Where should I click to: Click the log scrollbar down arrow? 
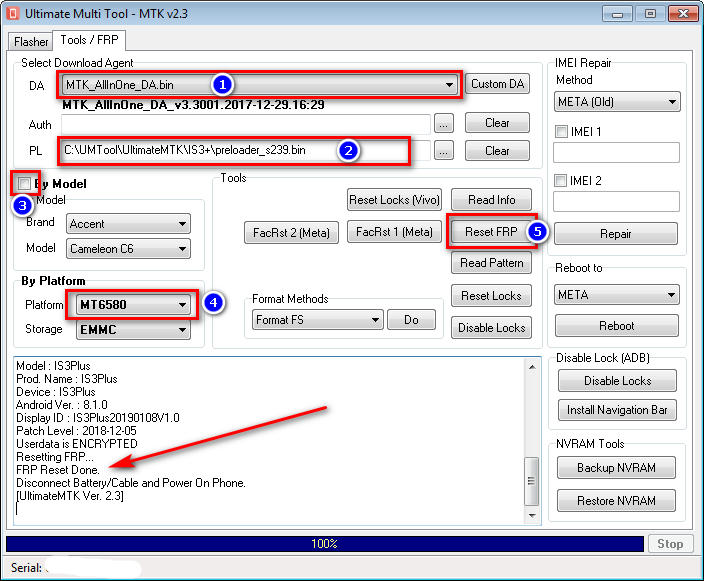click(x=532, y=515)
